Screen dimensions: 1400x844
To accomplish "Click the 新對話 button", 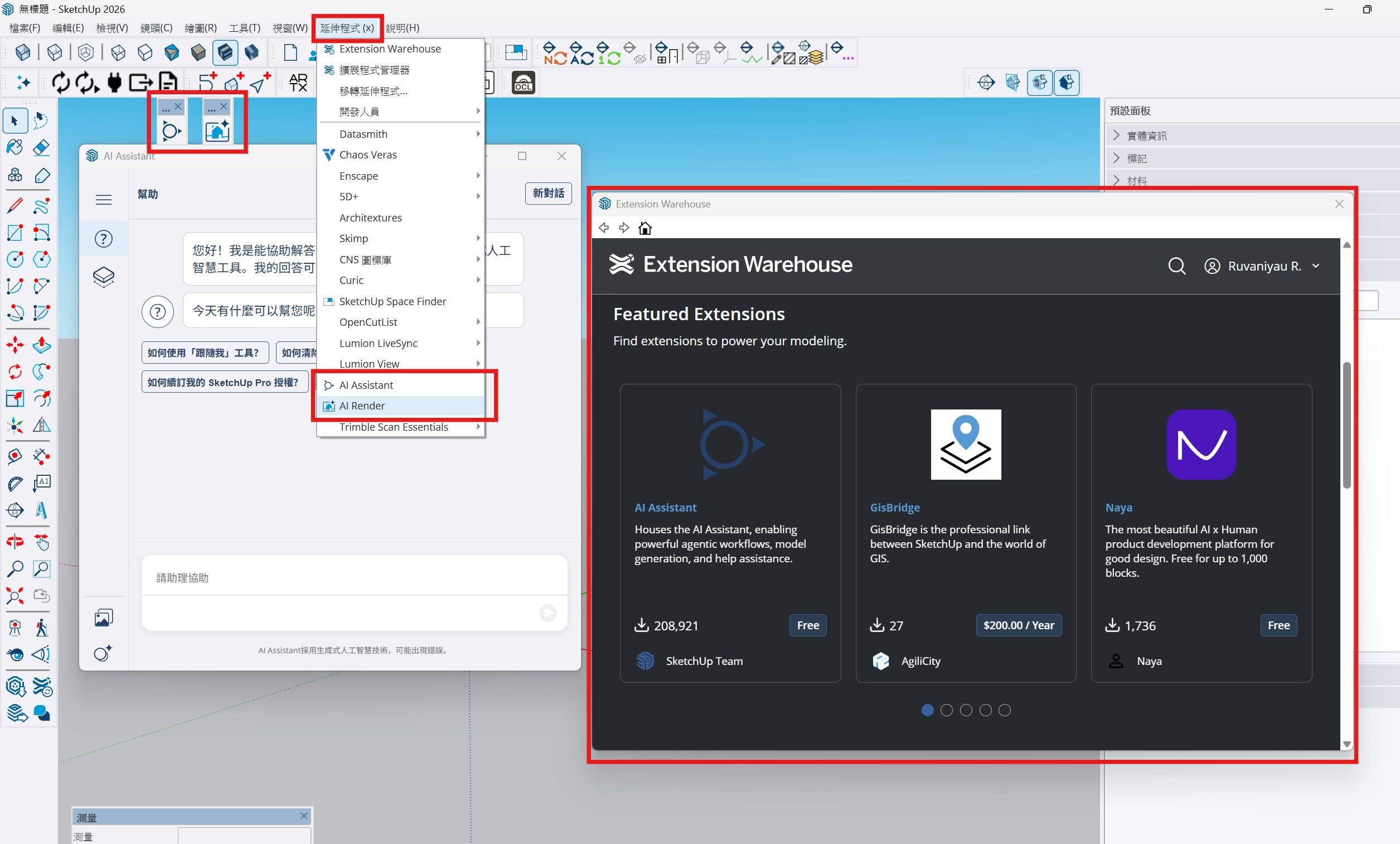I will pos(548,193).
